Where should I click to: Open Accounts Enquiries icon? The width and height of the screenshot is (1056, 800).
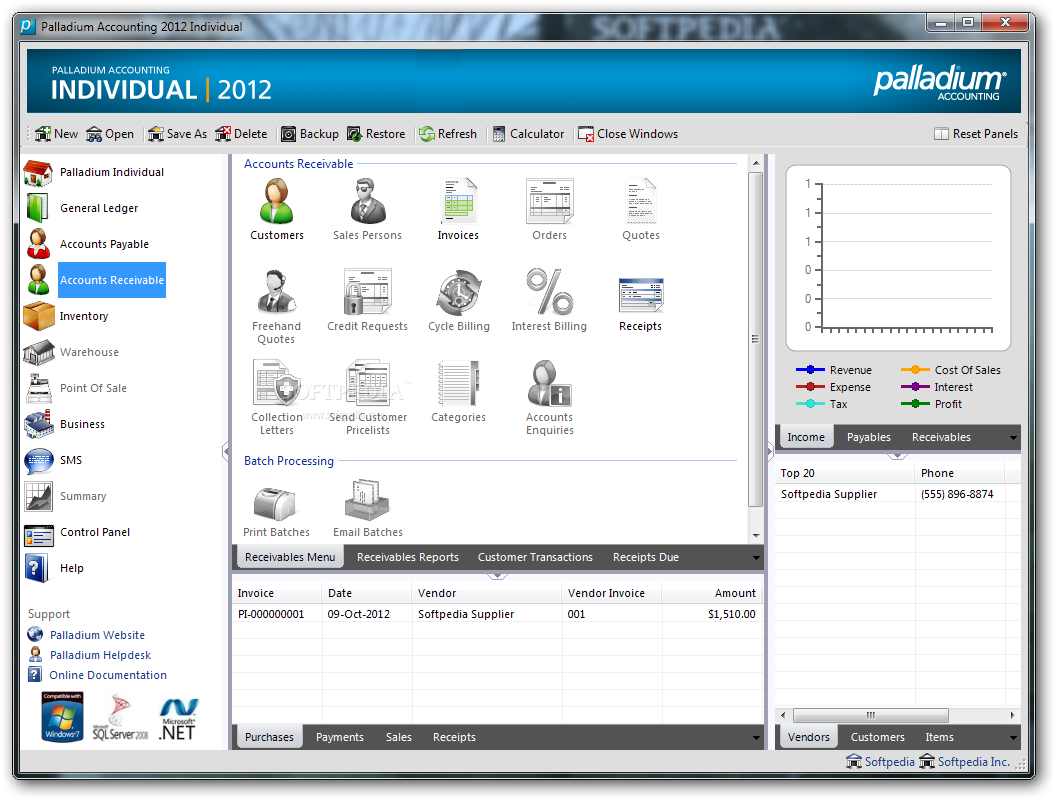[x=550, y=397]
